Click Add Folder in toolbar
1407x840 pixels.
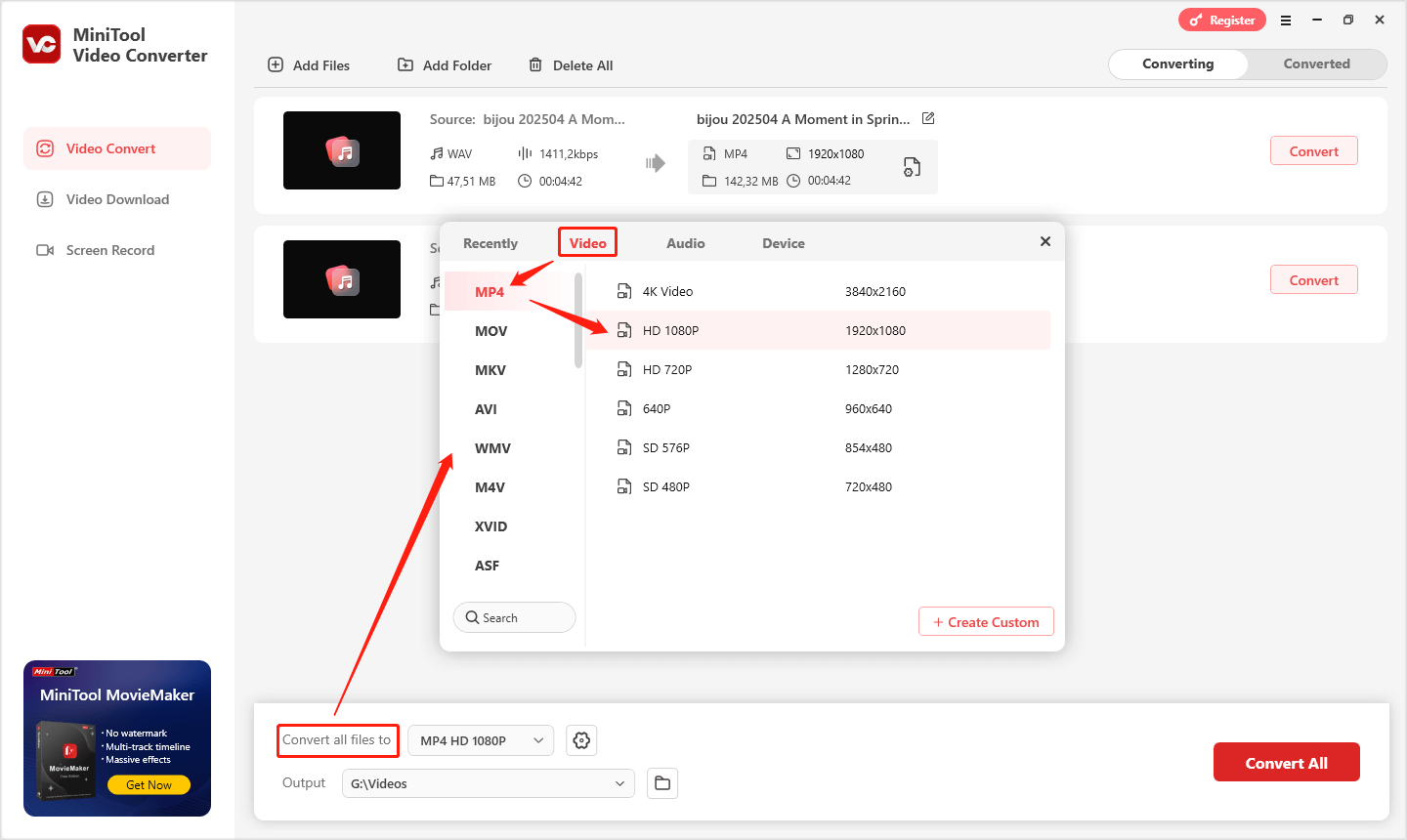pyautogui.click(x=445, y=65)
